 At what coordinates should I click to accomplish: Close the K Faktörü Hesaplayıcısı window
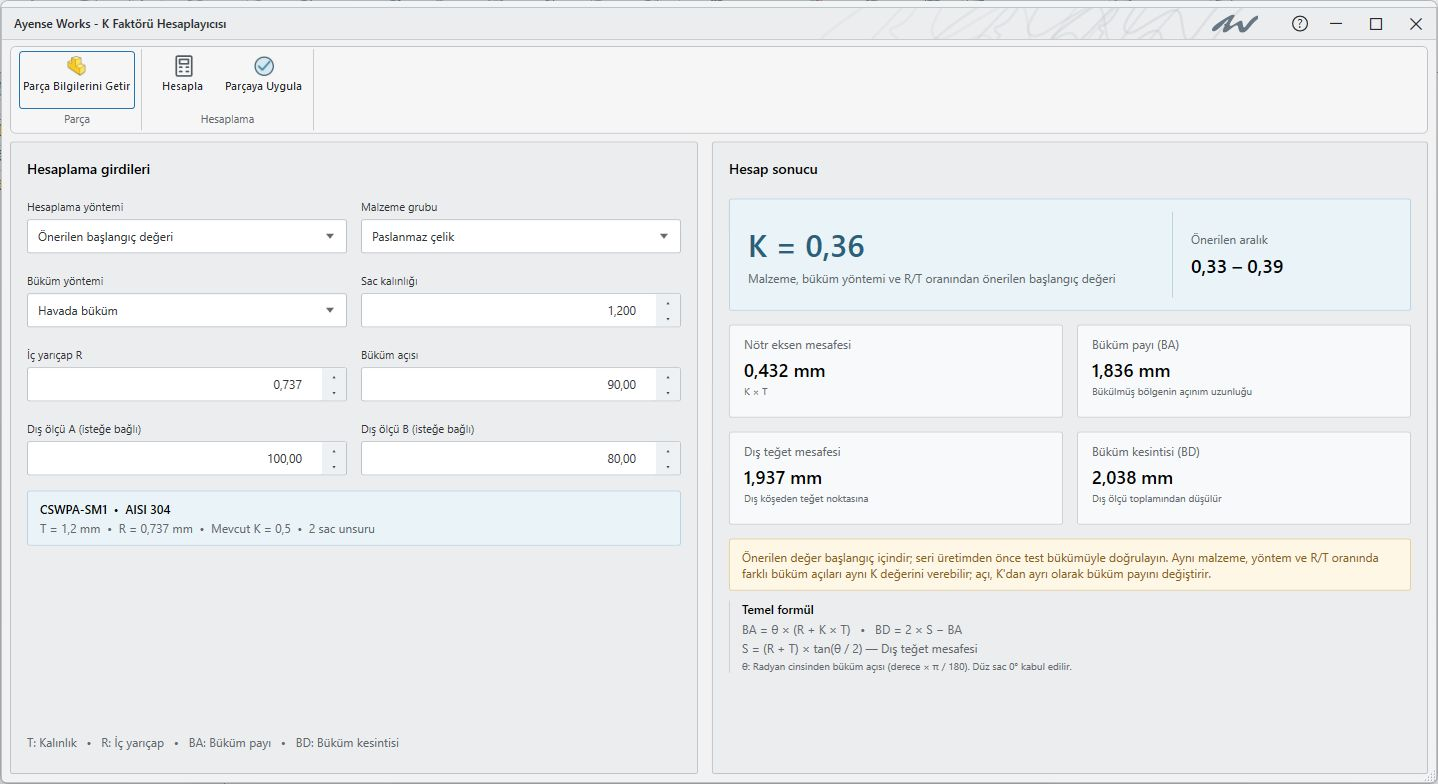point(1416,24)
